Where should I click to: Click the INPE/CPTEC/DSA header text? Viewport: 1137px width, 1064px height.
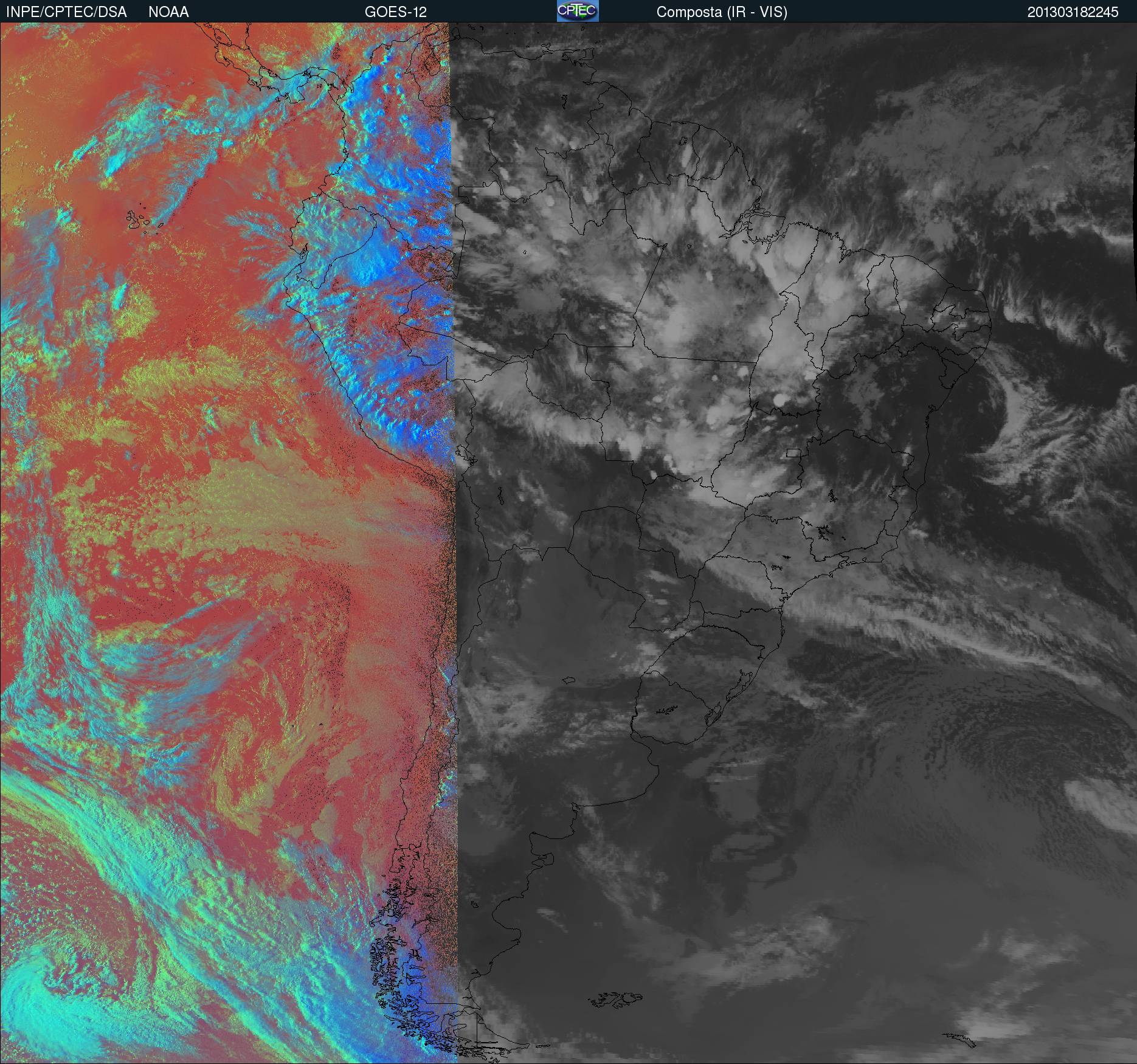coord(66,12)
